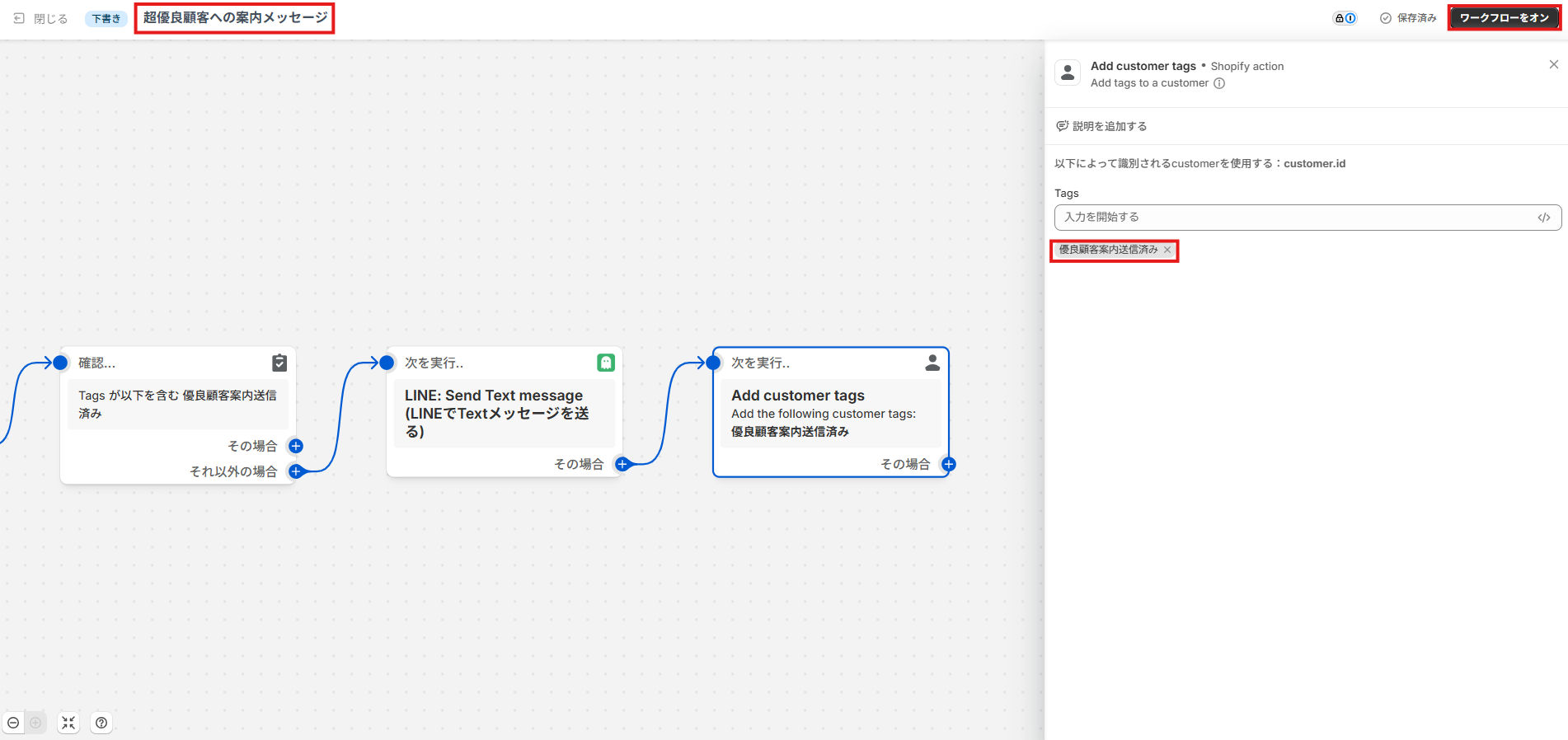Click the customer.id identifier text
This screenshot has height=740, width=1568.
pos(1314,163)
